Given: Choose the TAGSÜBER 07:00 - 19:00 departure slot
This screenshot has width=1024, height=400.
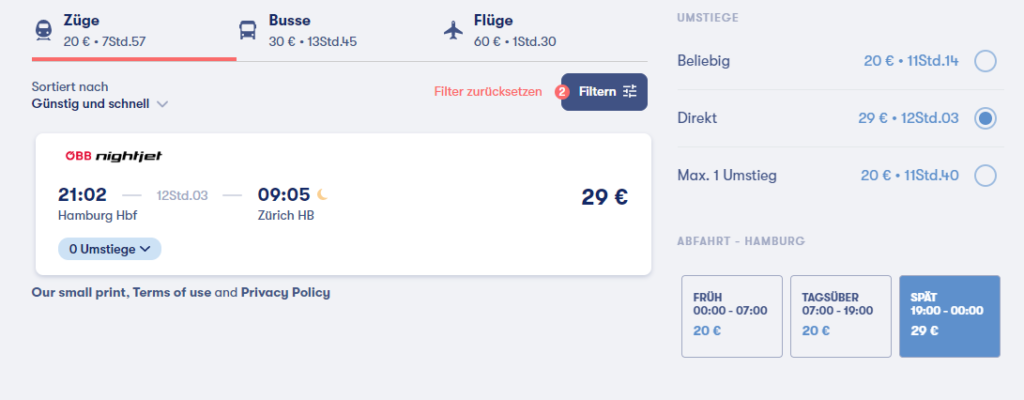Looking at the screenshot, I should tap(840, 316).
